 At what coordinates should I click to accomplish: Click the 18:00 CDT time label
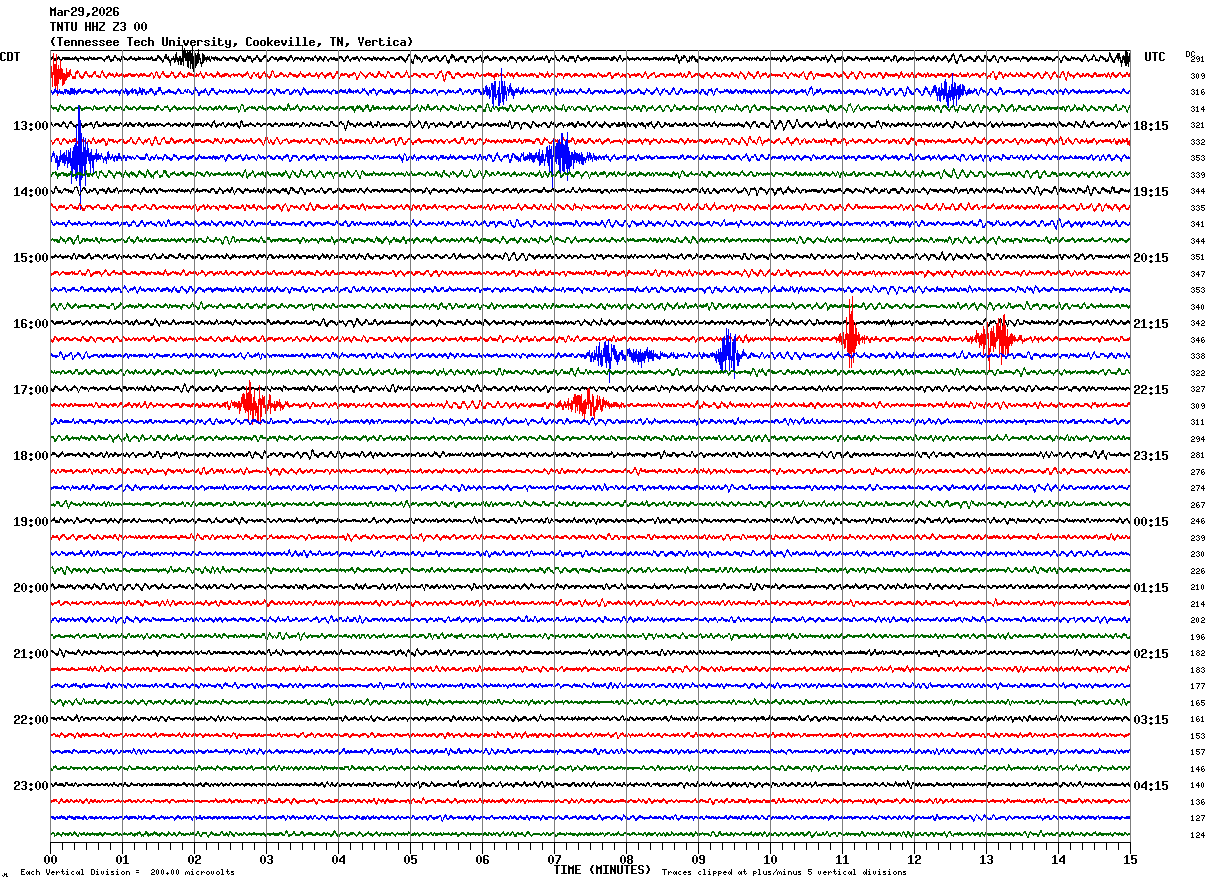click(x=30, y=456)
